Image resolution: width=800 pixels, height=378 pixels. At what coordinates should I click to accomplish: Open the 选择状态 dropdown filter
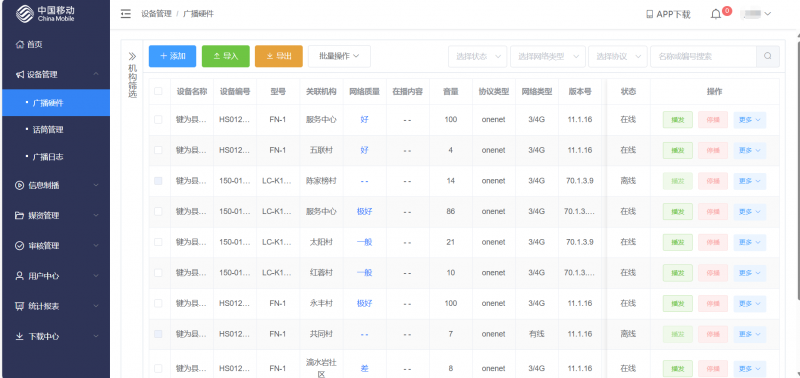[x=478, y=56]
